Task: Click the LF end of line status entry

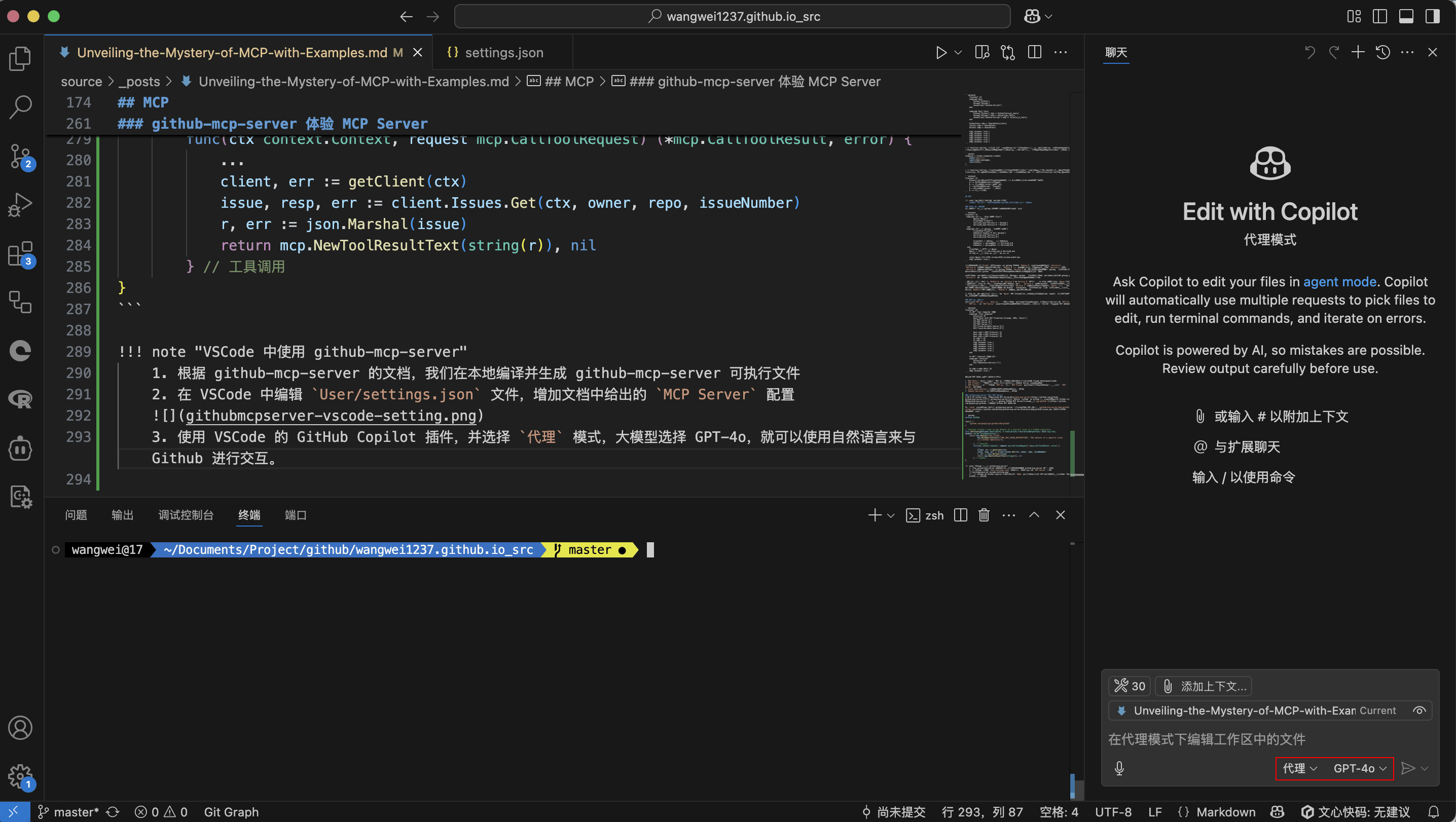Action: (x=1155, y=812)
